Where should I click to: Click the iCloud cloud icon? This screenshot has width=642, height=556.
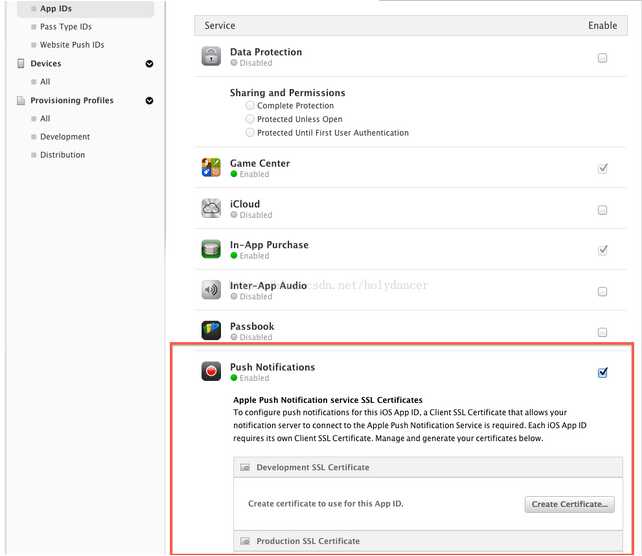tap(211, 208)
